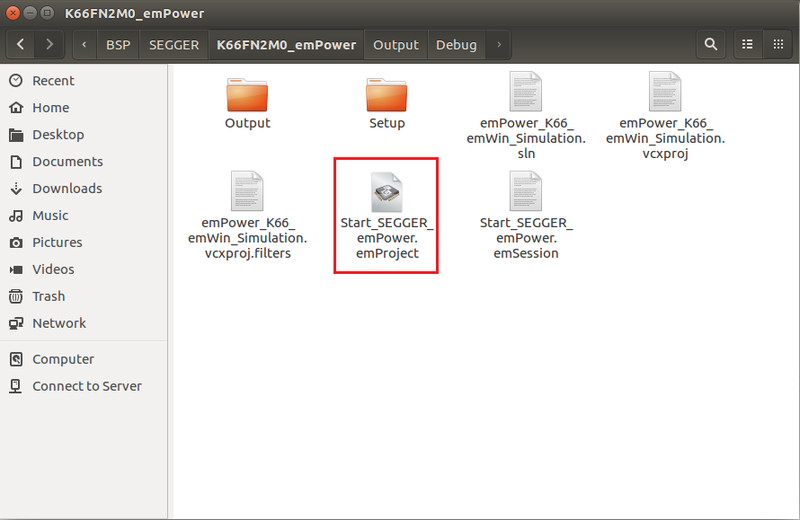The width and height of the screenshot is (800, 520).
Task: Select Start_SEGGER_emPower.emSession file
Action: pos(526,193)
